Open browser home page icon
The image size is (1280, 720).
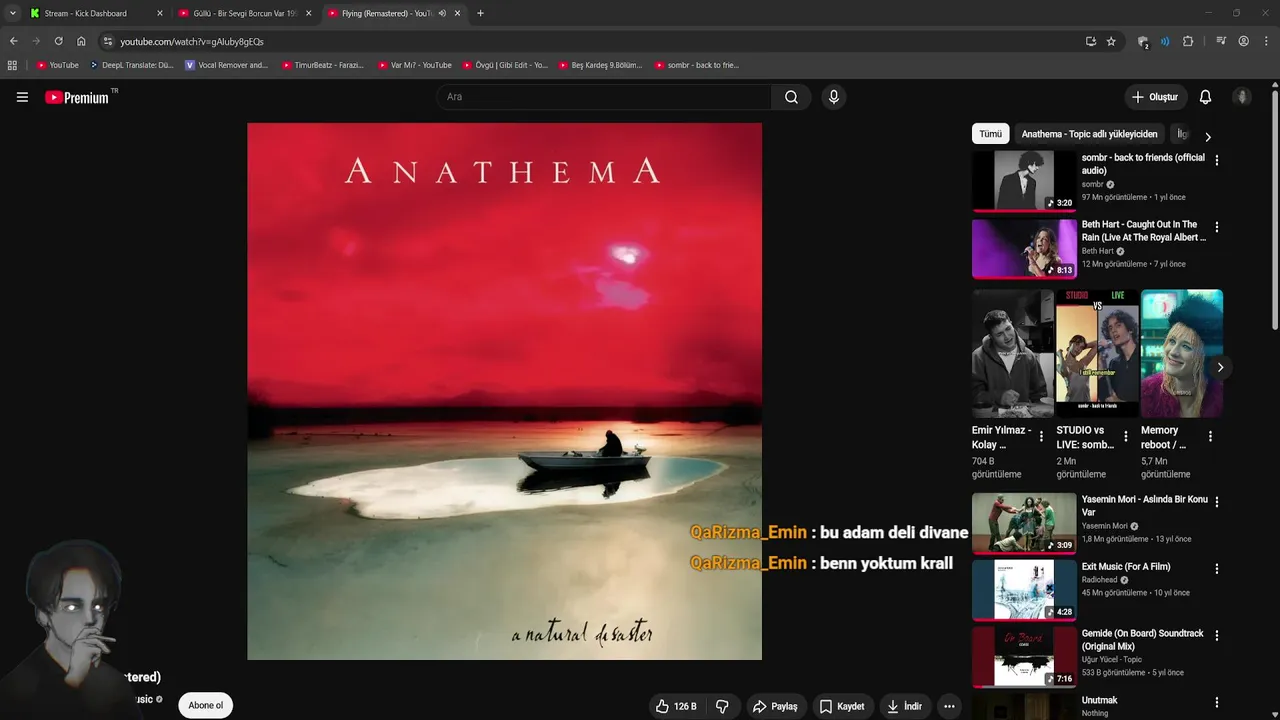tap(81, 41)
